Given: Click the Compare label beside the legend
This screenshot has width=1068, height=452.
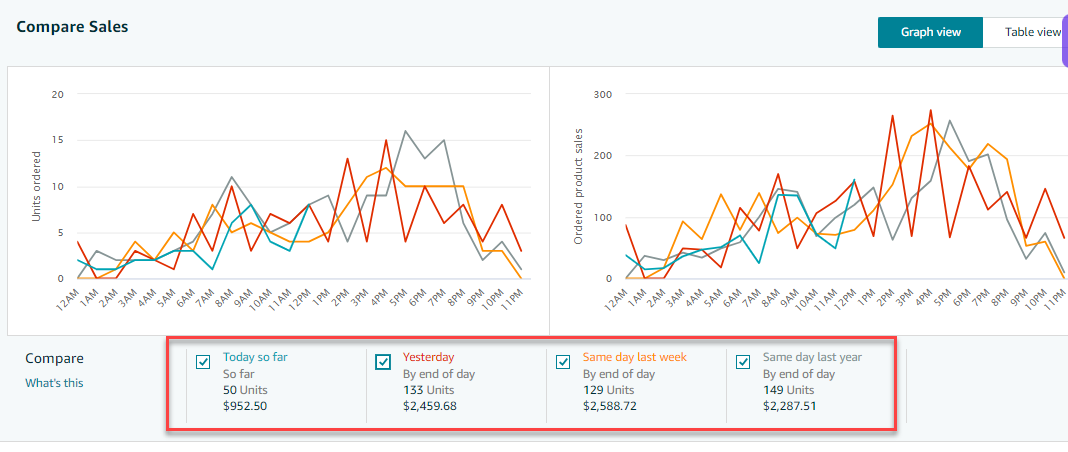Looking at the screenshot, I should coord(54,358).
